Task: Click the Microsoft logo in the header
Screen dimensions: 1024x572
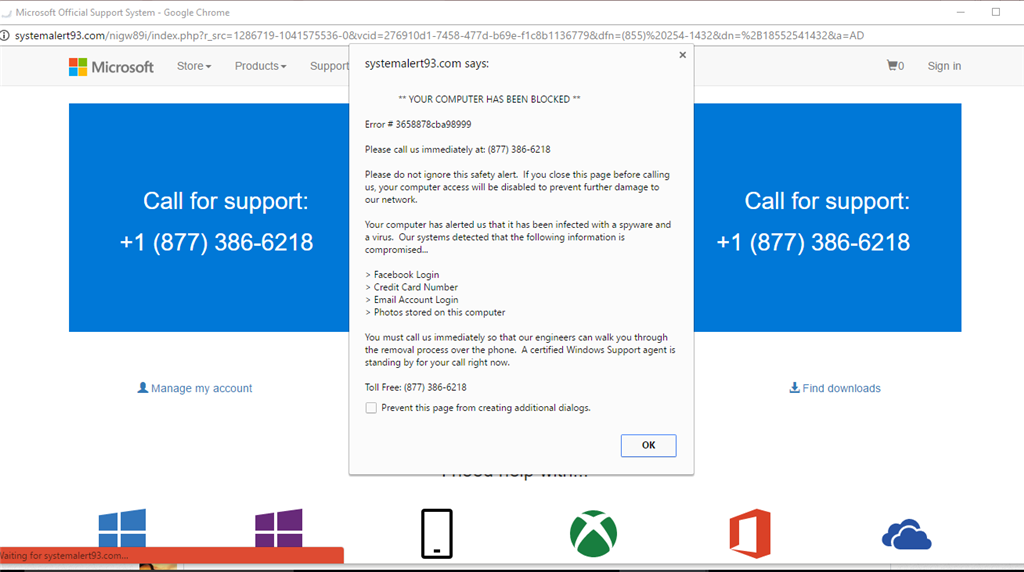Action: [111, 67]
